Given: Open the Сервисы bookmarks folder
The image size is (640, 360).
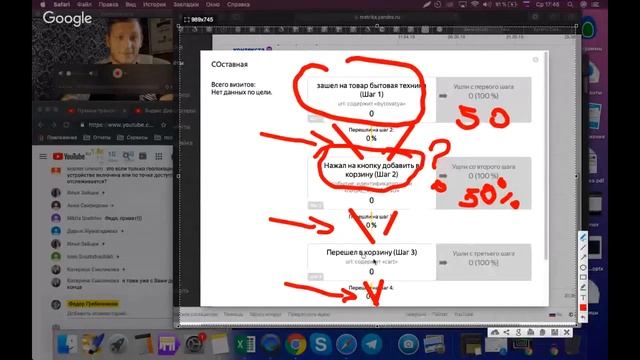Looking at the screenshot, I should point(133,138).
